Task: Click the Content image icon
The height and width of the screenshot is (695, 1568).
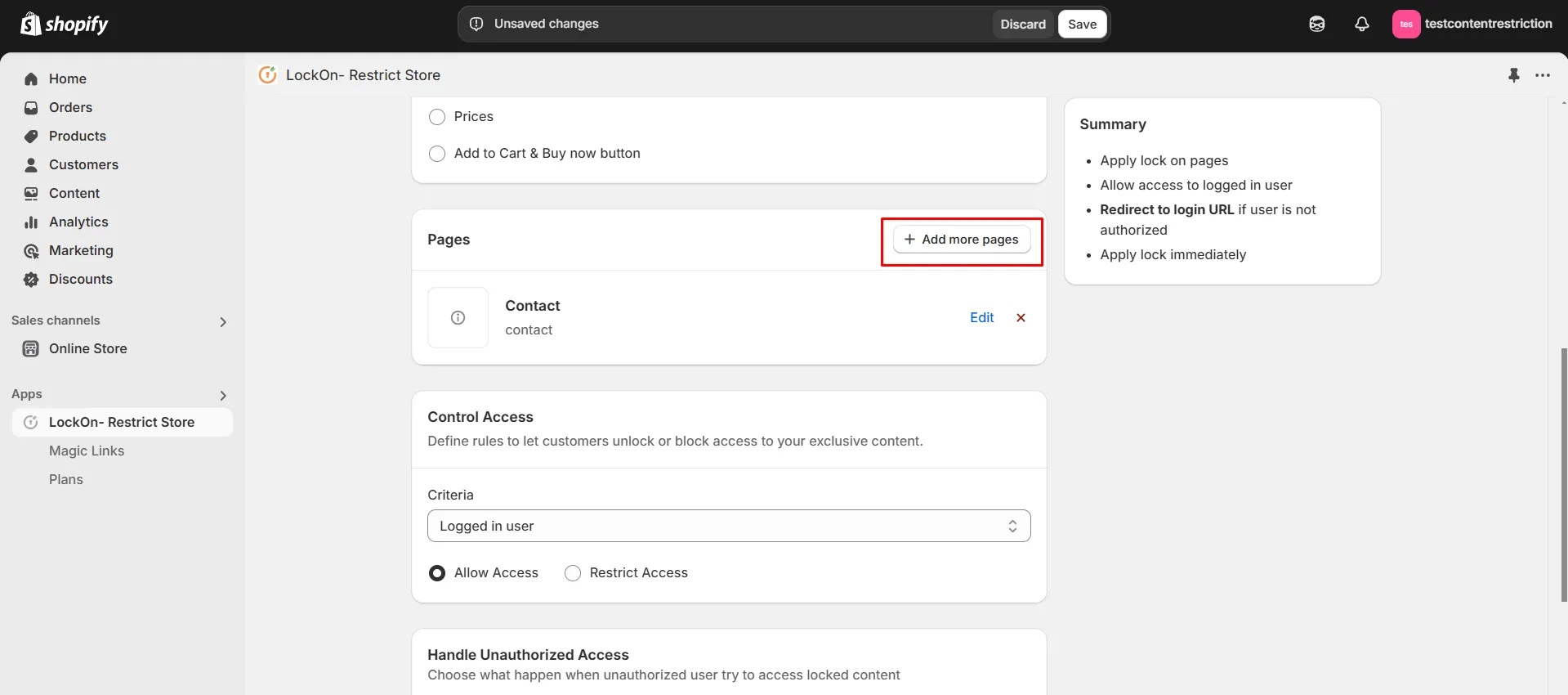Action: [x=31, y=193]
